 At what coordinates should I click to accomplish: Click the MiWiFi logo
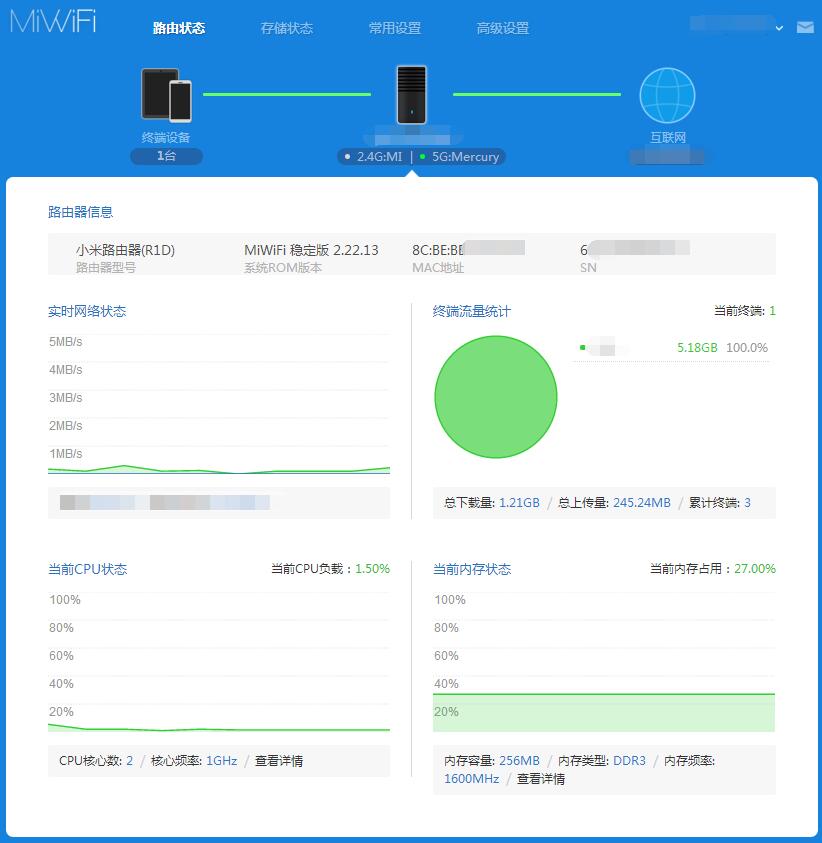click(x=53, y=22)
